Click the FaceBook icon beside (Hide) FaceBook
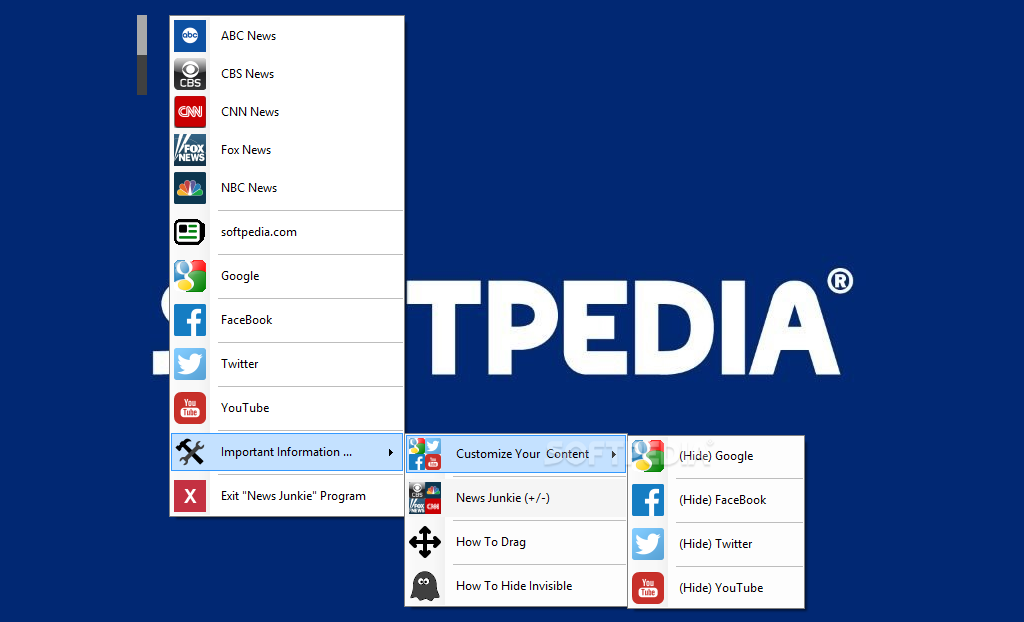Viewport: 1024px width, 622px height. click(x=648, y=500)
